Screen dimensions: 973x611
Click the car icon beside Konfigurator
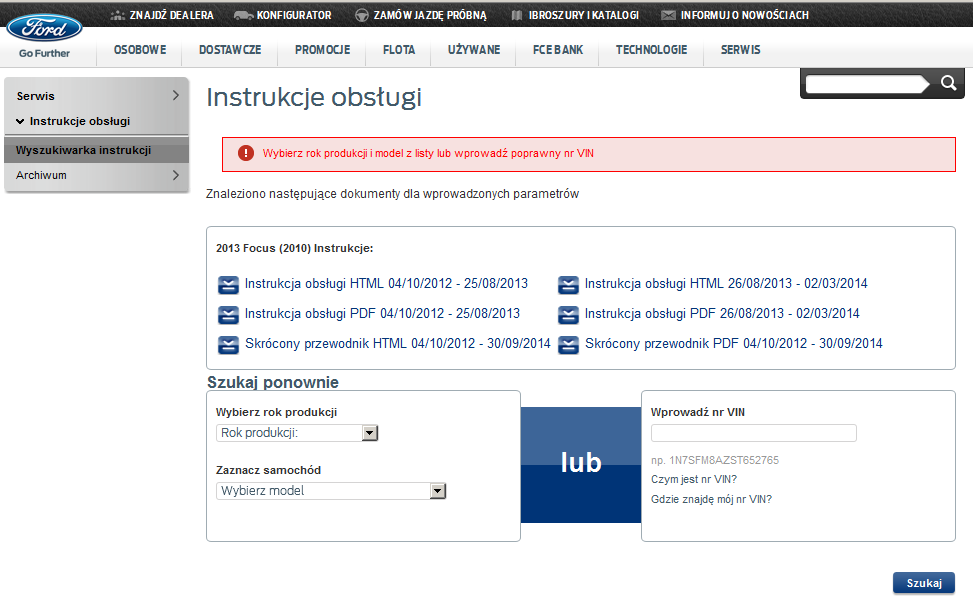click(x=243, y=16)
